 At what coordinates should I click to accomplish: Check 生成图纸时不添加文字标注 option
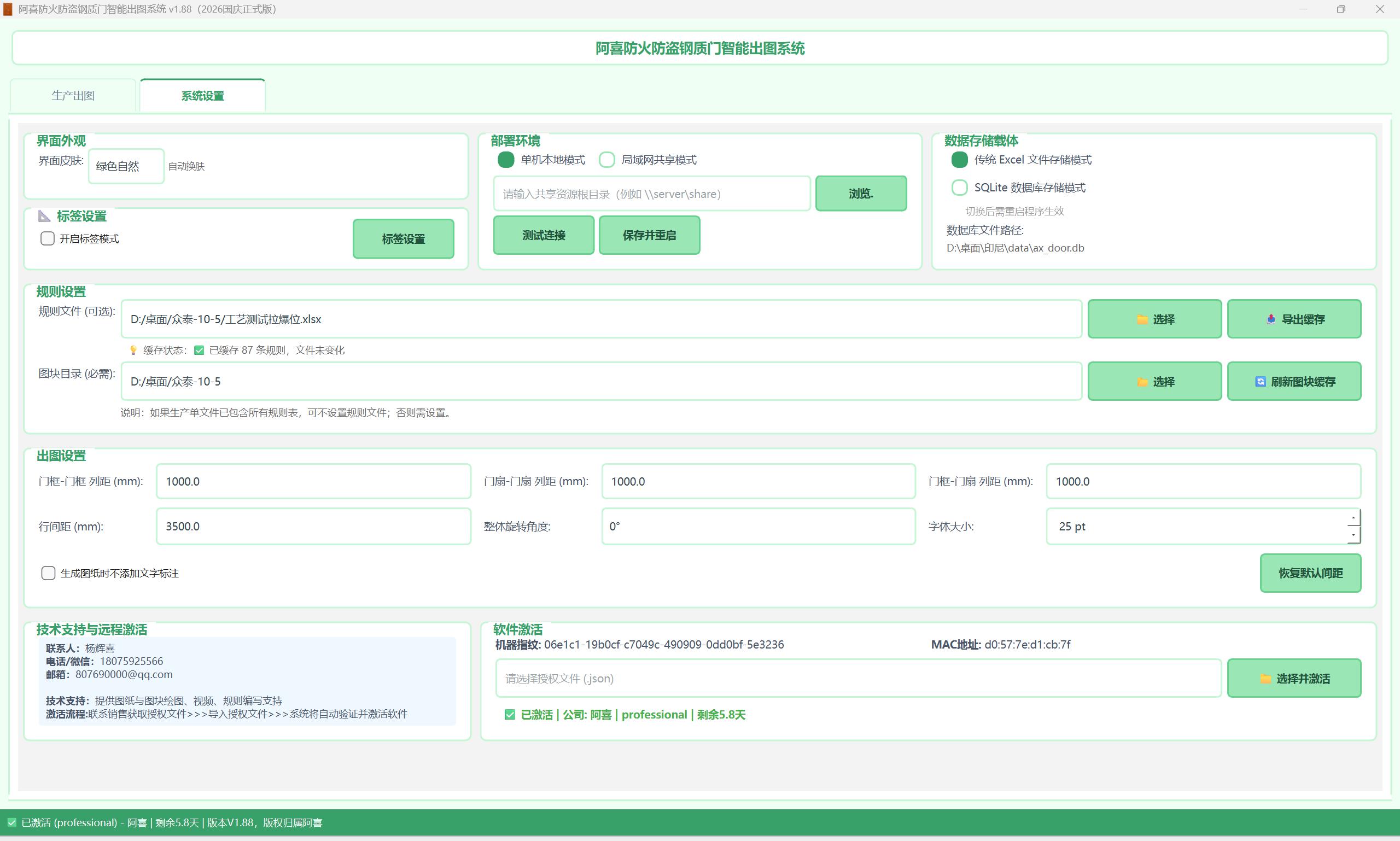[x=48, y=573]
